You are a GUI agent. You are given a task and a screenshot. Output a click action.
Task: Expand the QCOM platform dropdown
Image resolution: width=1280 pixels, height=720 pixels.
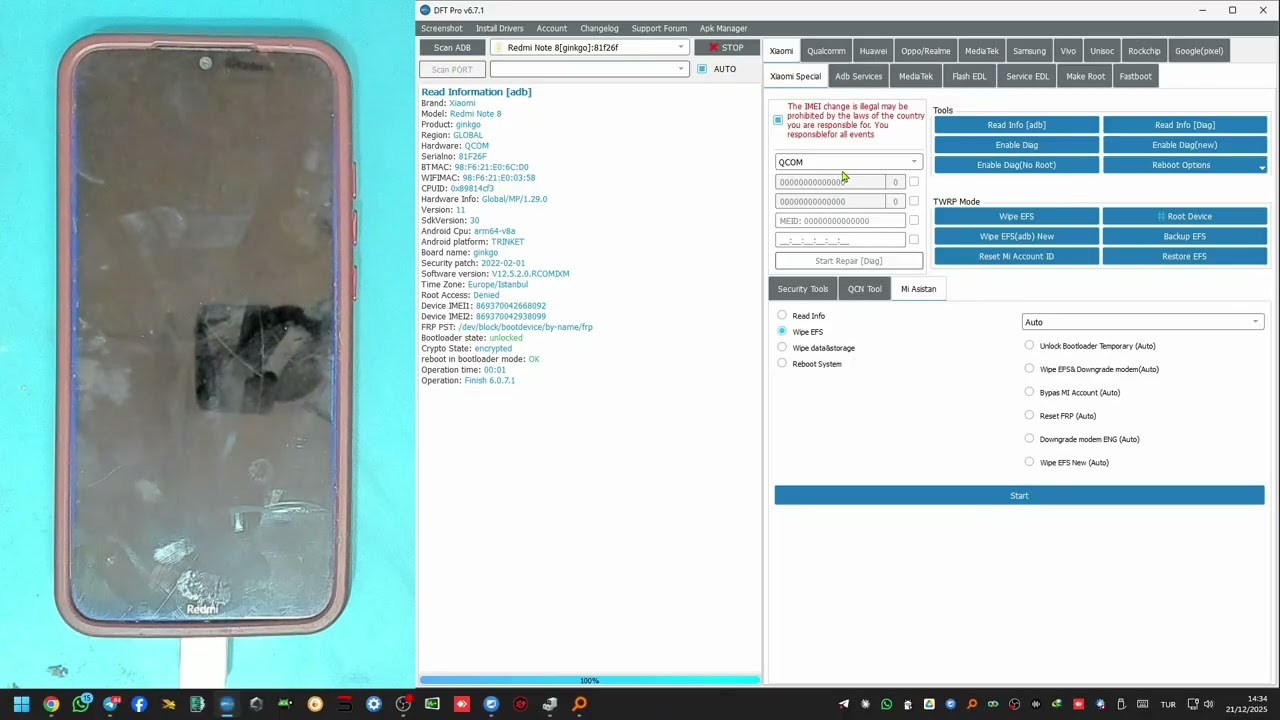tap(848, 162)
